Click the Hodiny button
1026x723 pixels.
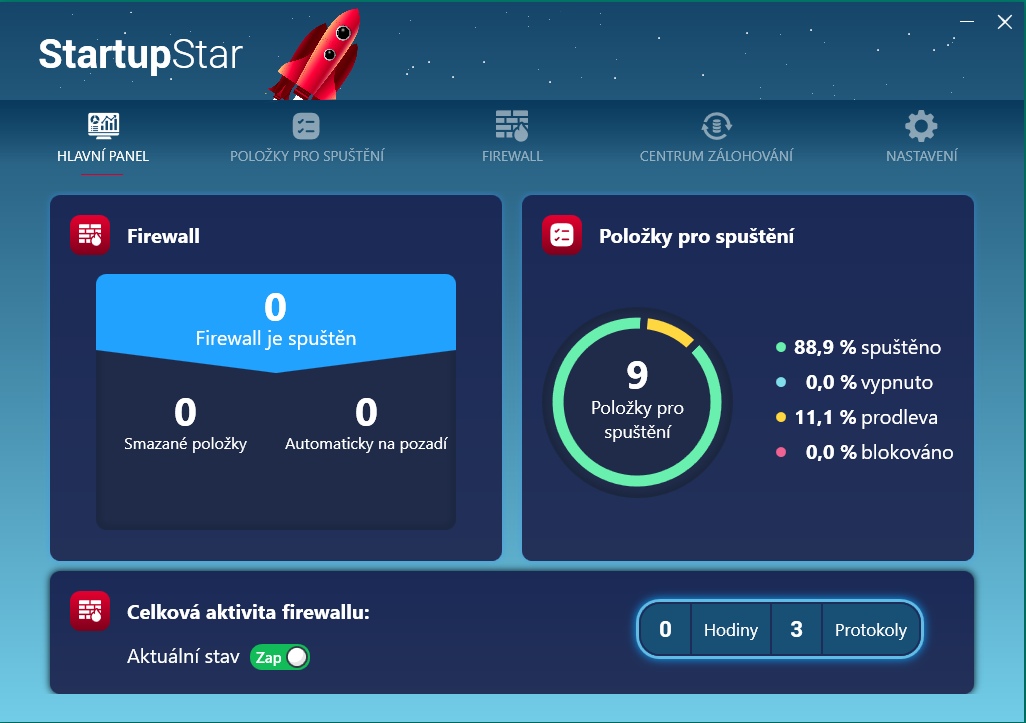click(x=730, y=630)
